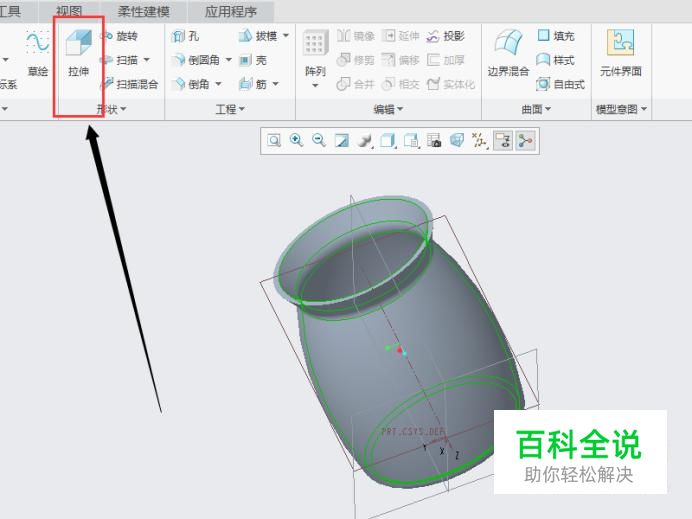Open the 元件界面 component interface
This screenshot has width=692, height=519.
coord(621,53)
